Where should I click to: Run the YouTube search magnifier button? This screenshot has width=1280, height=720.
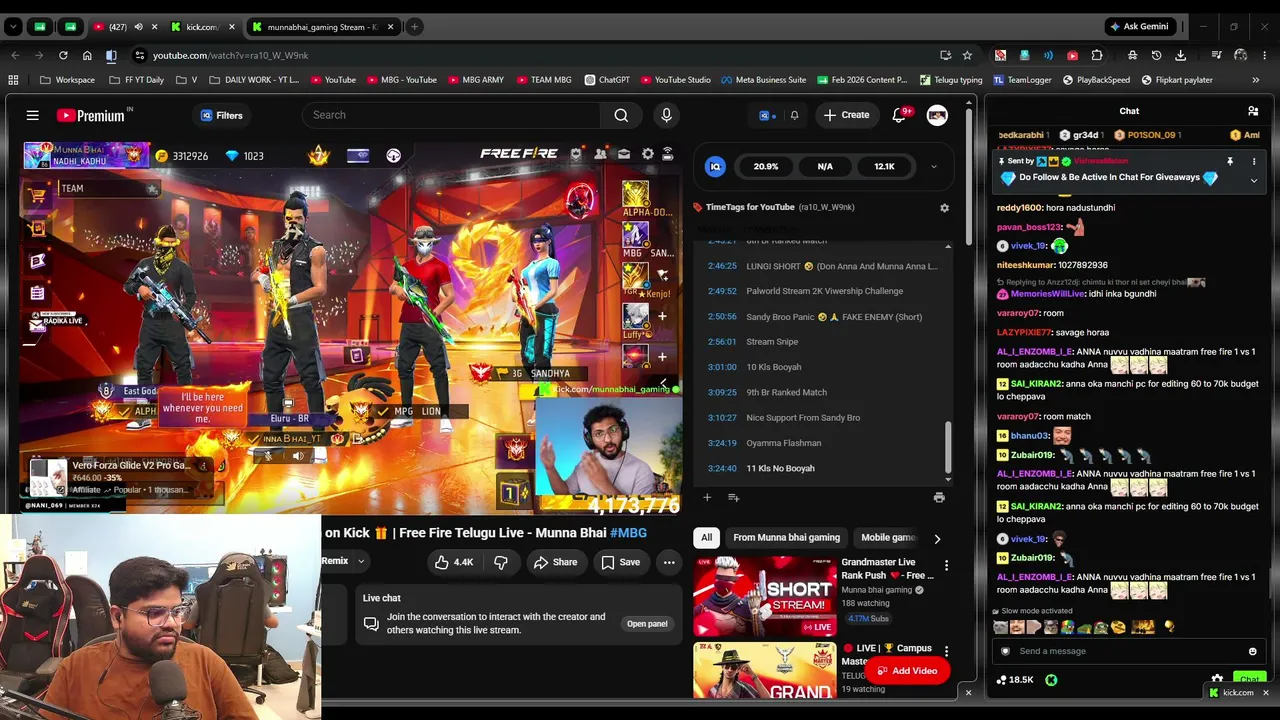[621, 115]
